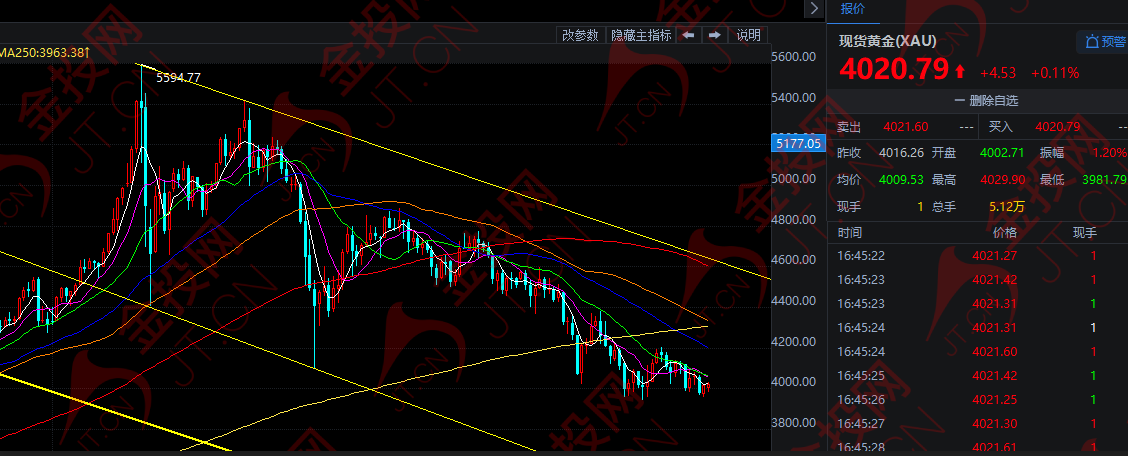Click the 最高 value 4029.90
The width and height of the screenshot is (1128, 456).
pyautogui.click(x=1001, y=179)
